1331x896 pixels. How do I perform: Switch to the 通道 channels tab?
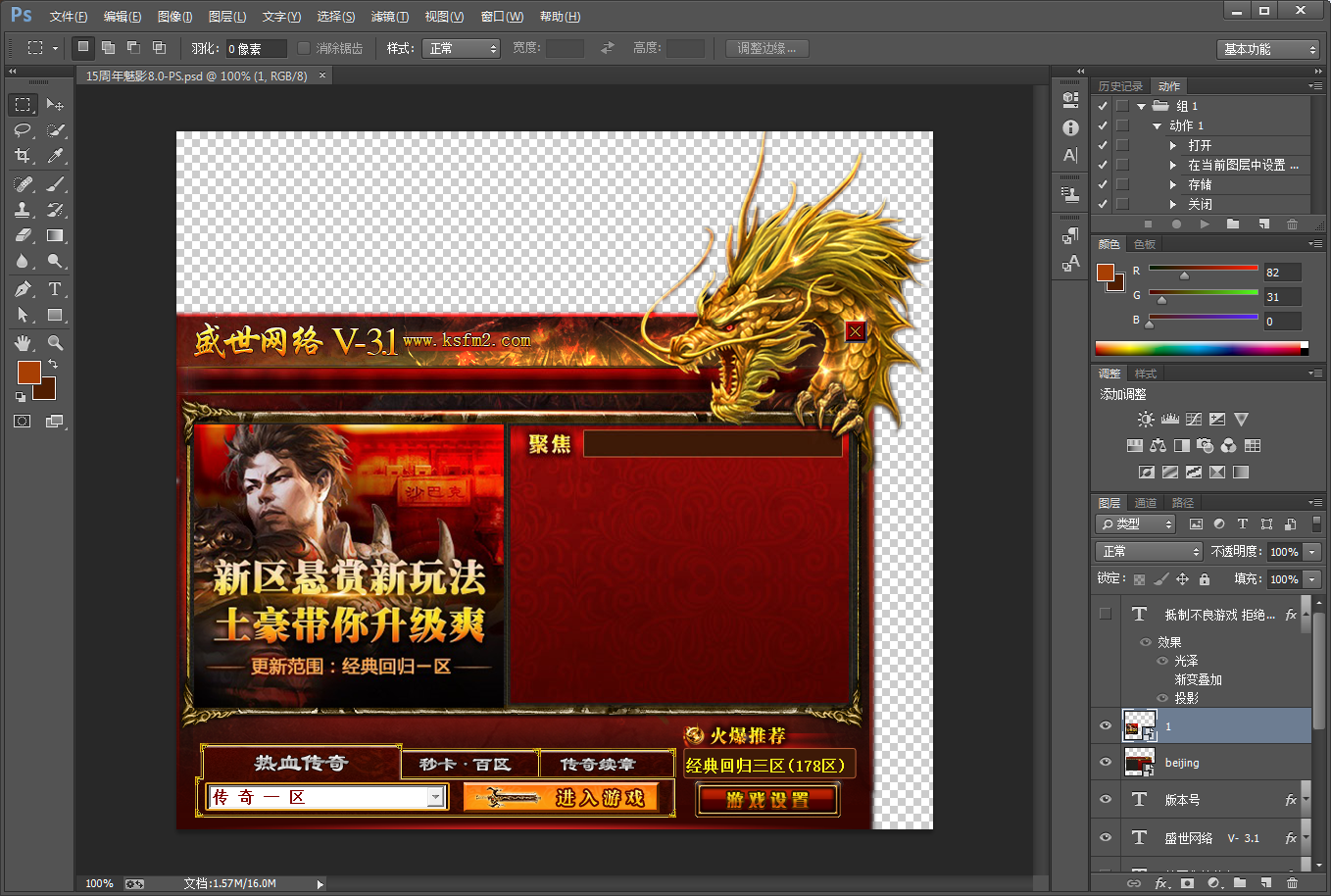(1146, 503)
